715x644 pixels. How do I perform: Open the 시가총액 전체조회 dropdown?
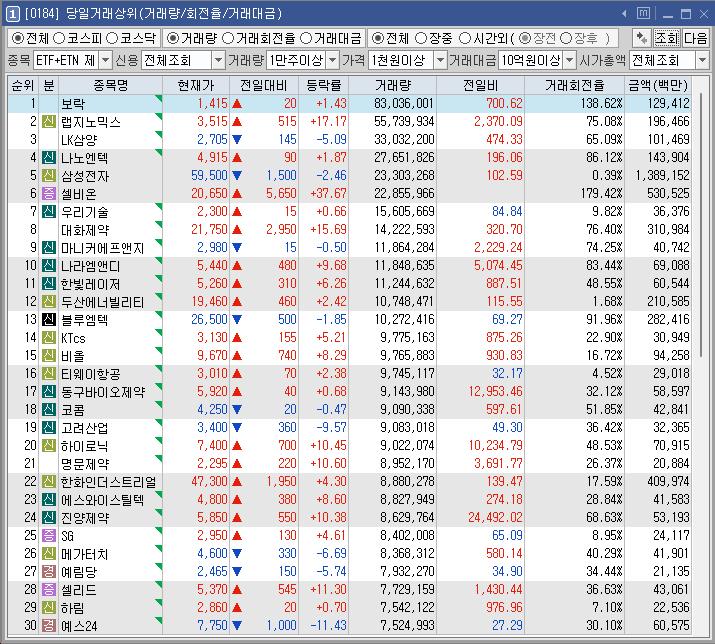click(702, 60)
